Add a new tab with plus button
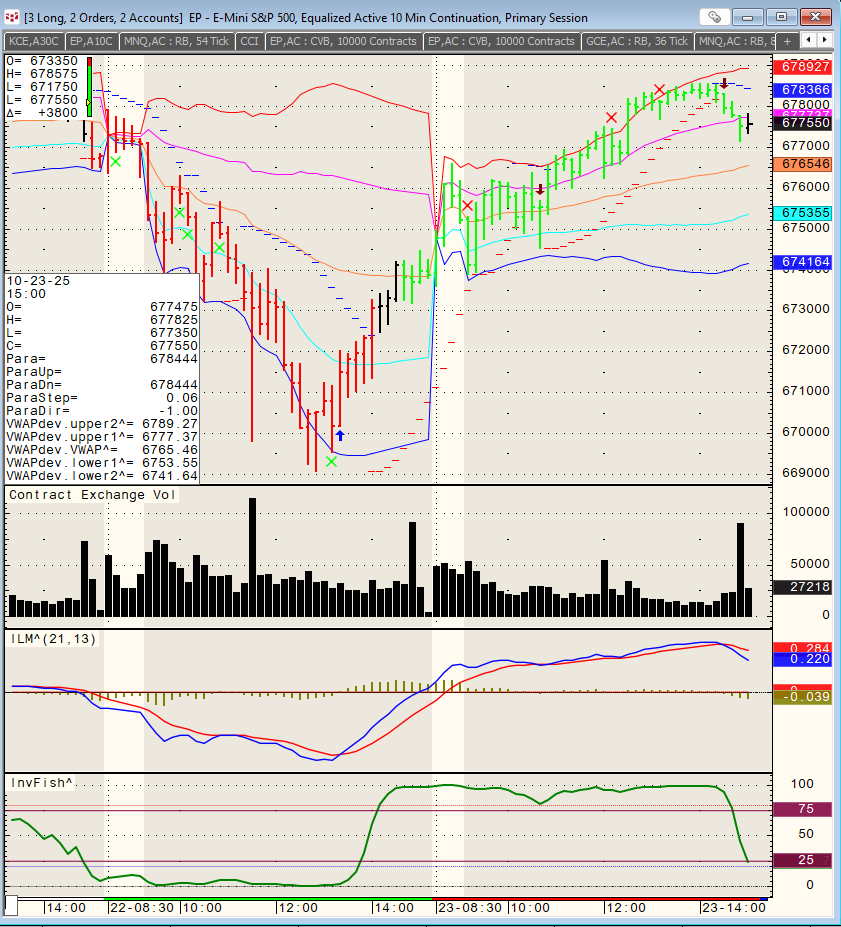The height and width of the screenshot is (927, 841). tap(786, 41)
